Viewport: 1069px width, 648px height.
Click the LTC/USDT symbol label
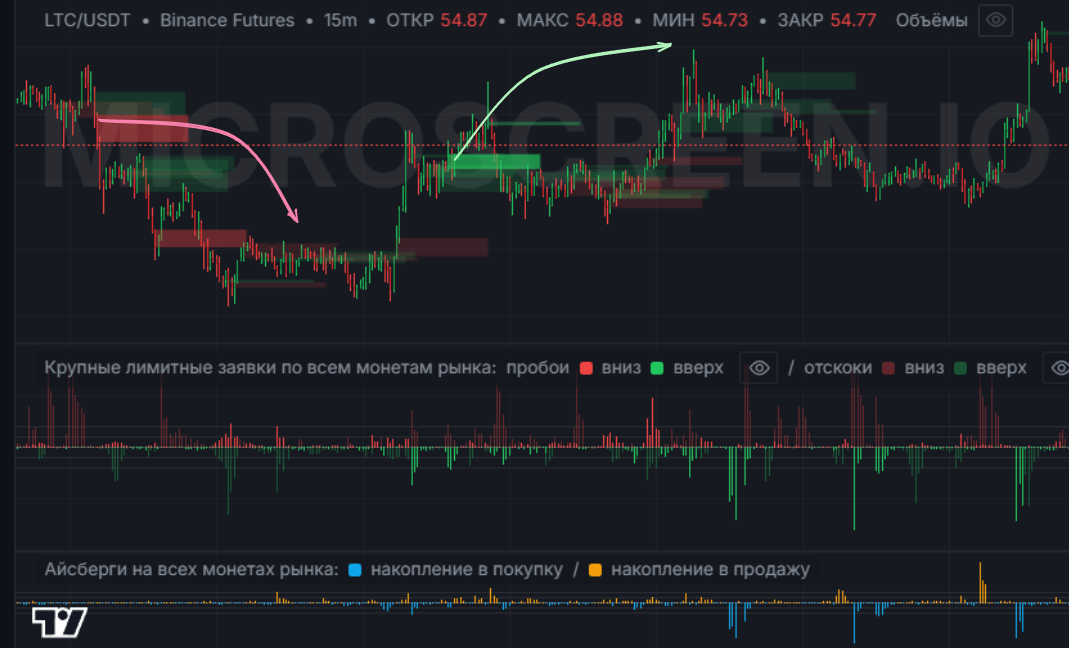[x=87, y=20]
